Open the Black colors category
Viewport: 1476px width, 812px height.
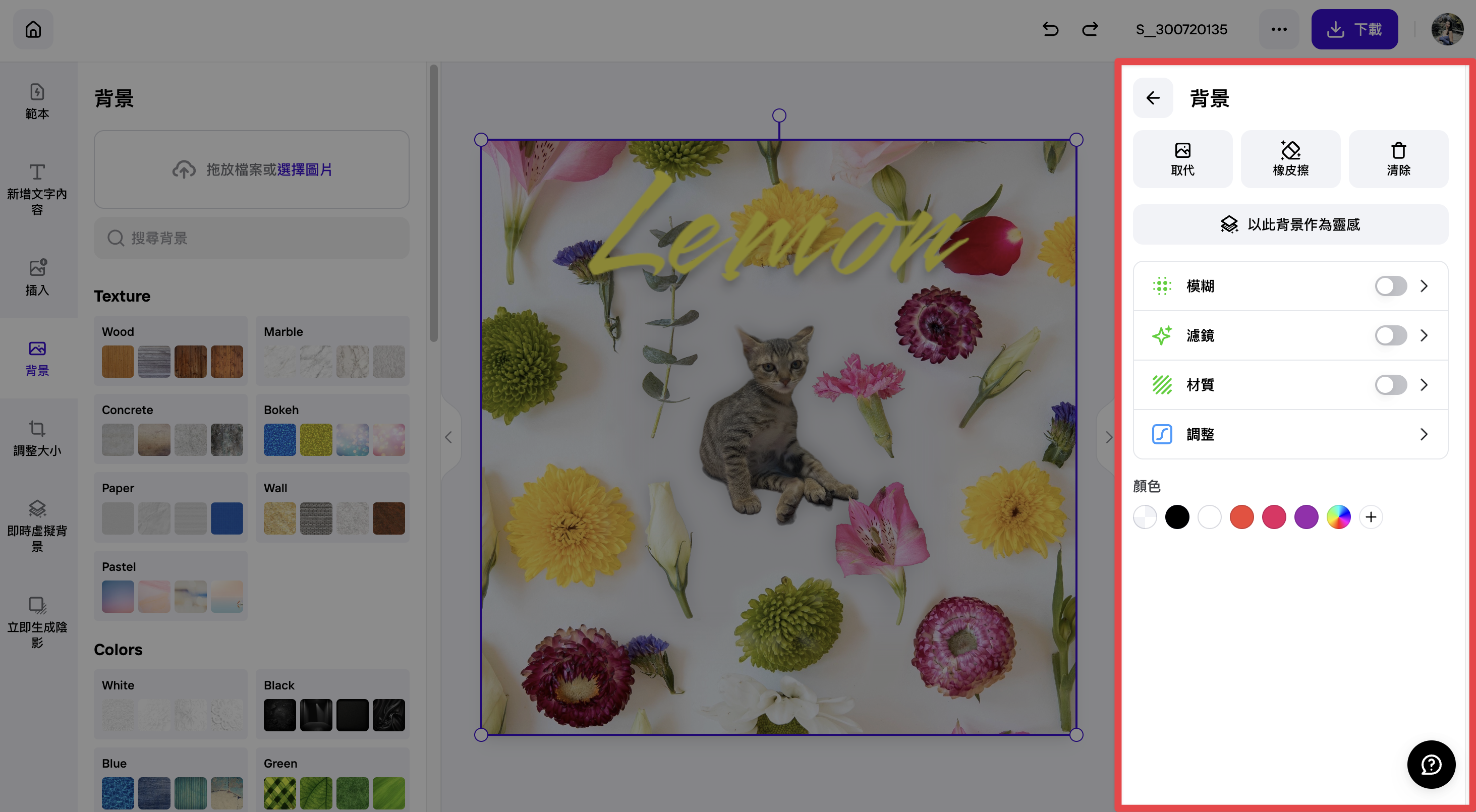point(332,704)
